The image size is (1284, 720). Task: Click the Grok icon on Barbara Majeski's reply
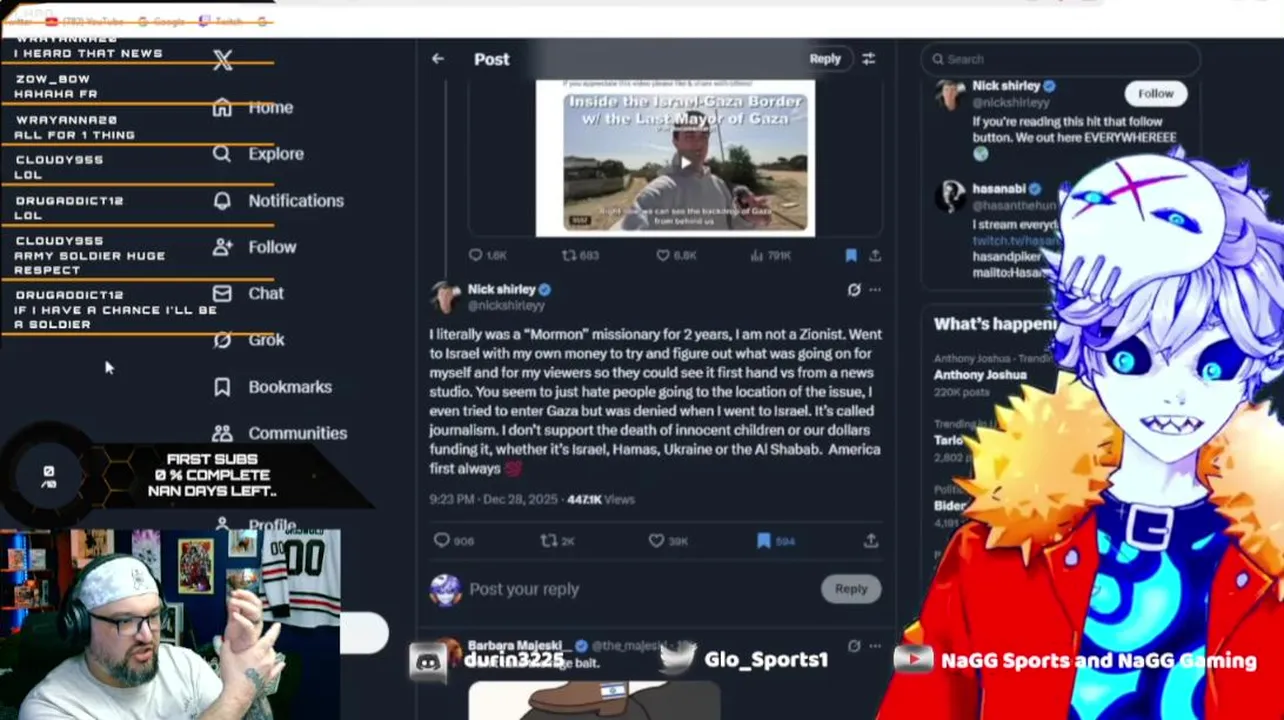pos(853,647)
